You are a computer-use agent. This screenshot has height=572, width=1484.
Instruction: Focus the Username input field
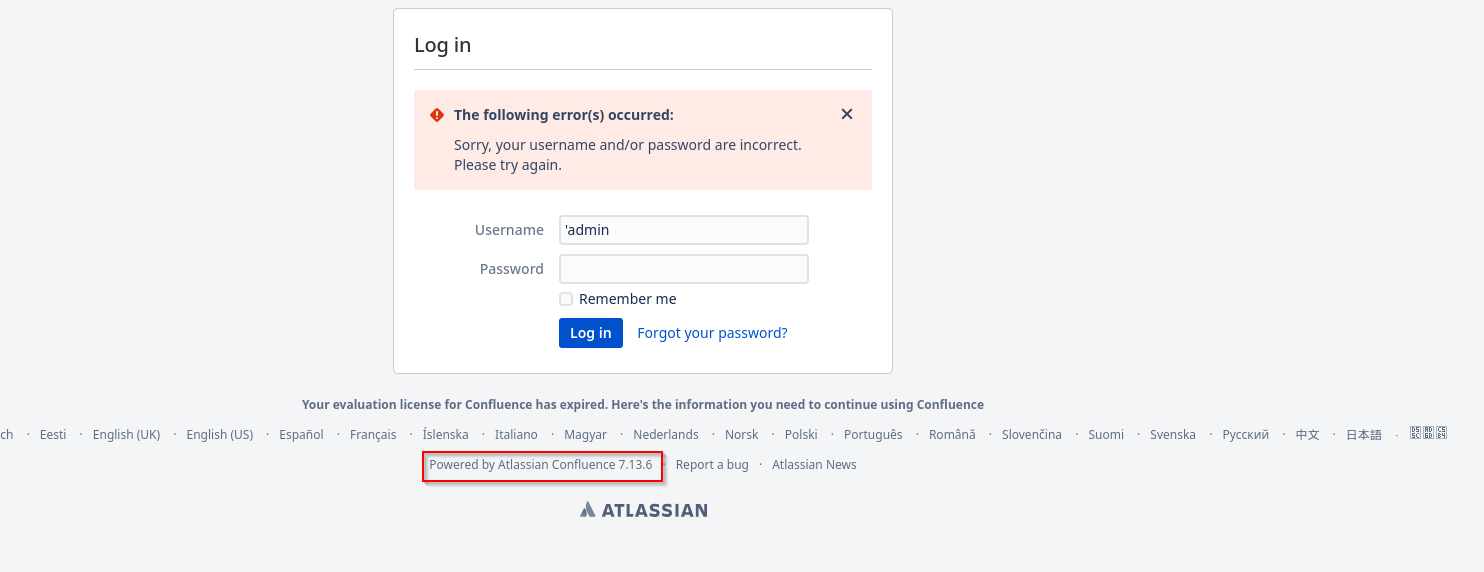(684, 230)
